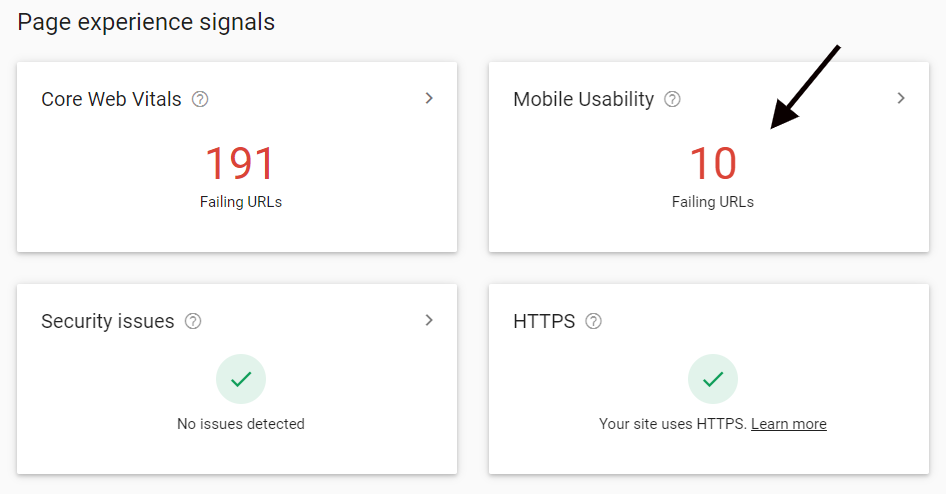
Task: Click the No issues detected message
Action: tap(241, 423)
